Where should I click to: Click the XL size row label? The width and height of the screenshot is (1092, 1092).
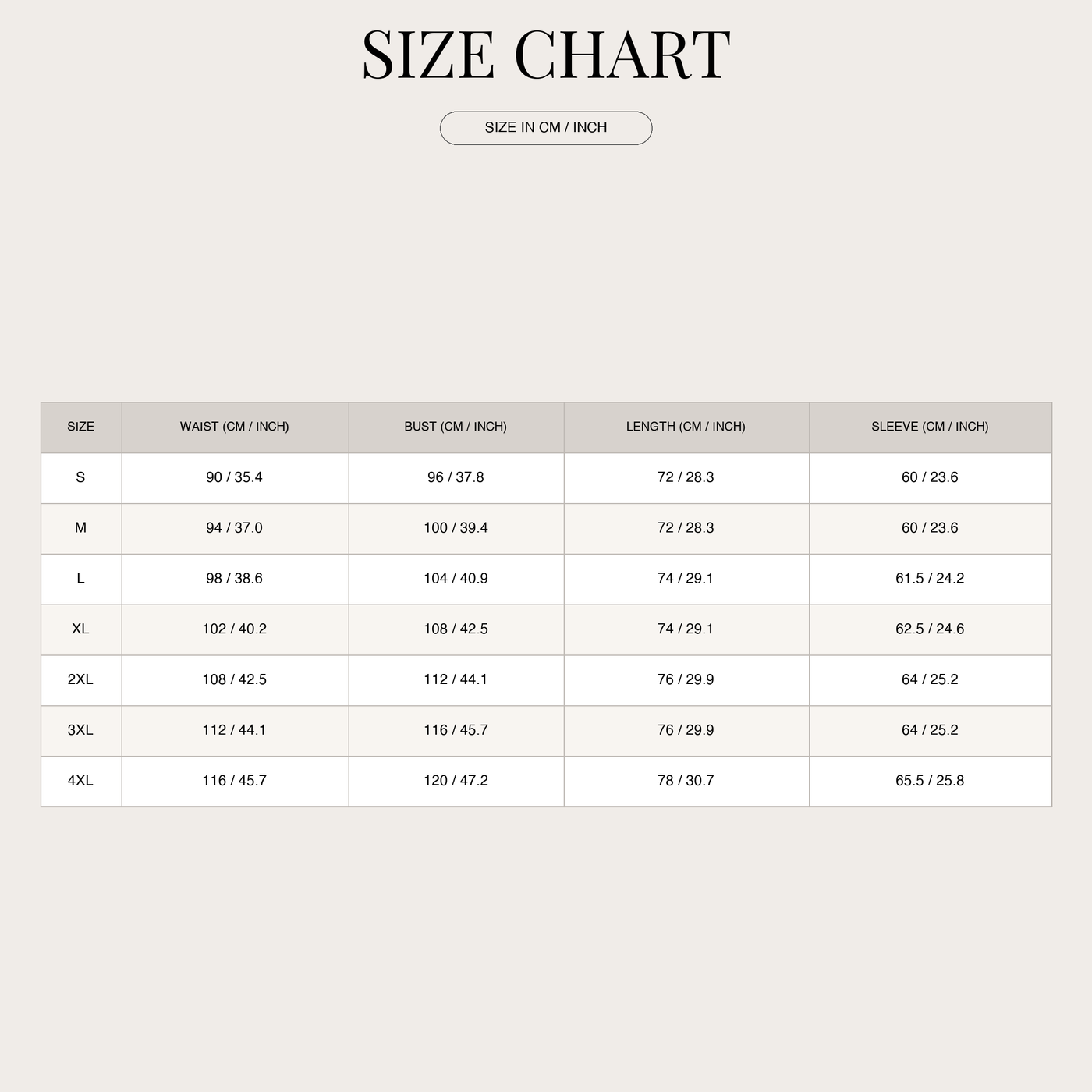click(x=80, y=629)
